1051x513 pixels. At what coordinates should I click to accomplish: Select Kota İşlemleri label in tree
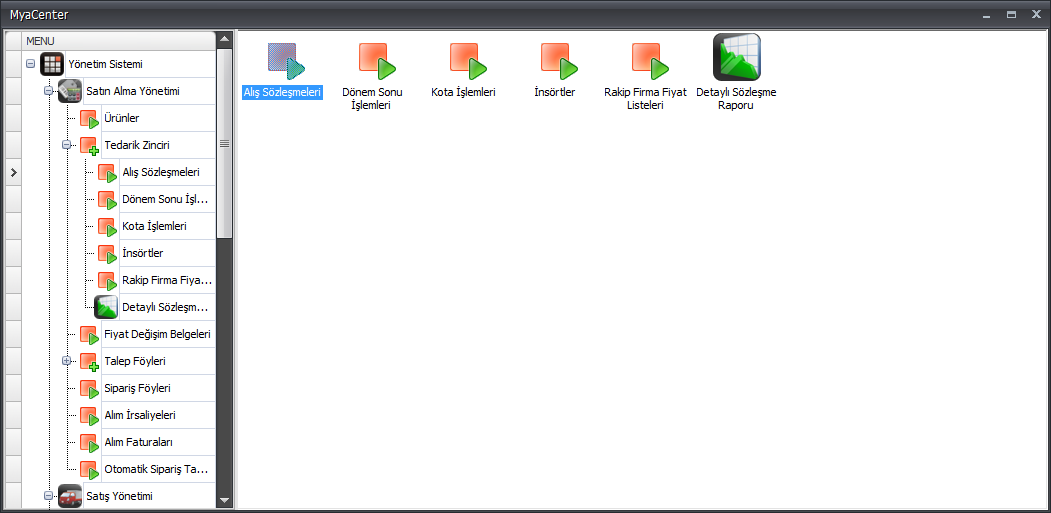coord(155,226)
